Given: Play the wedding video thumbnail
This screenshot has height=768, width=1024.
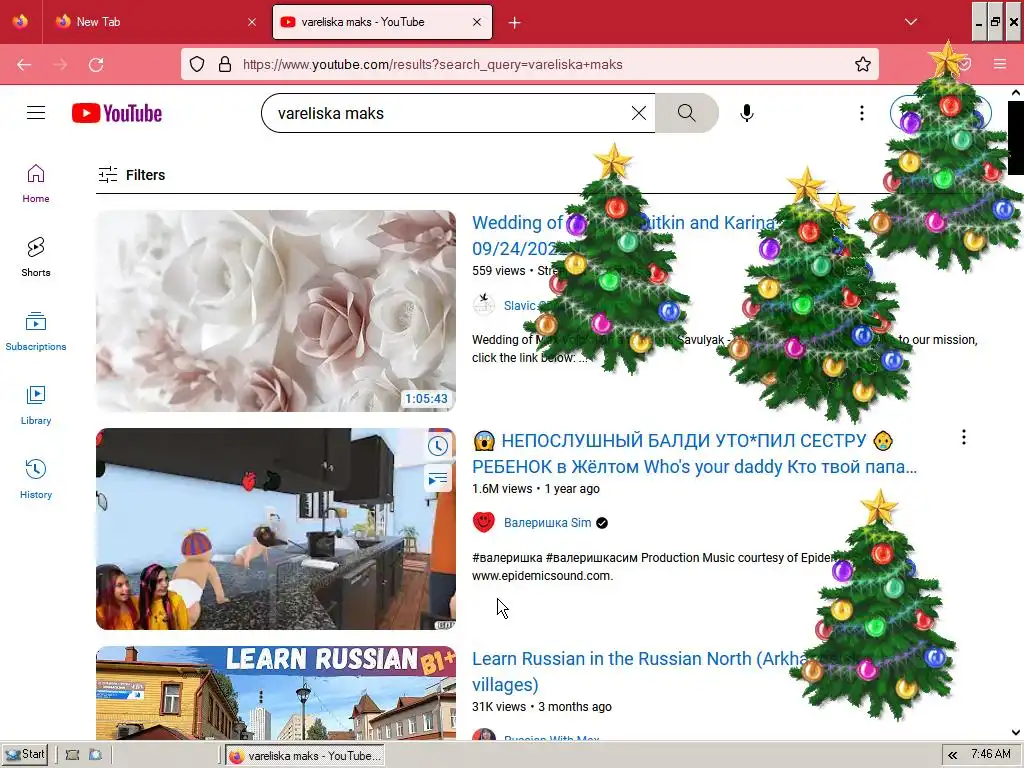Looking at the screenshot, I should (x=276, y=311).
